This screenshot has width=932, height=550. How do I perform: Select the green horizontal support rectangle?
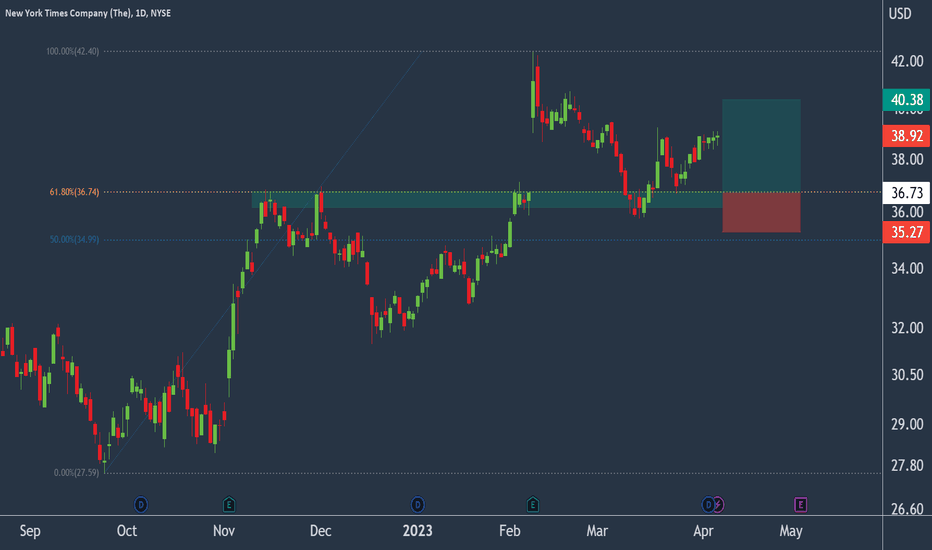[487, 200]
